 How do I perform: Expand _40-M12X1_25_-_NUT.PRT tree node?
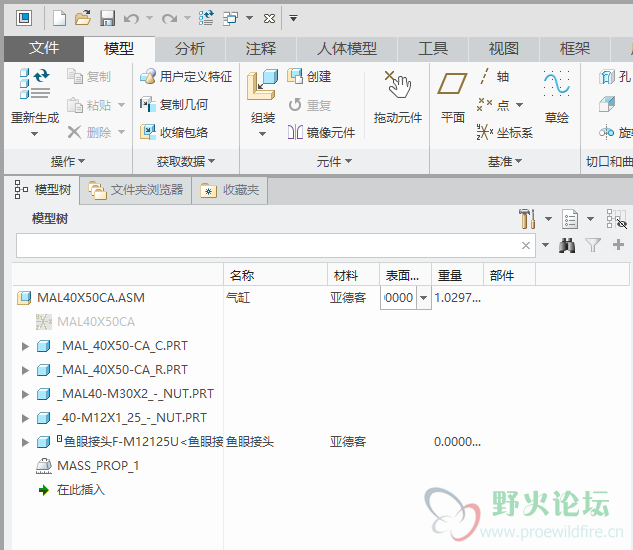[x=25, y=418]
